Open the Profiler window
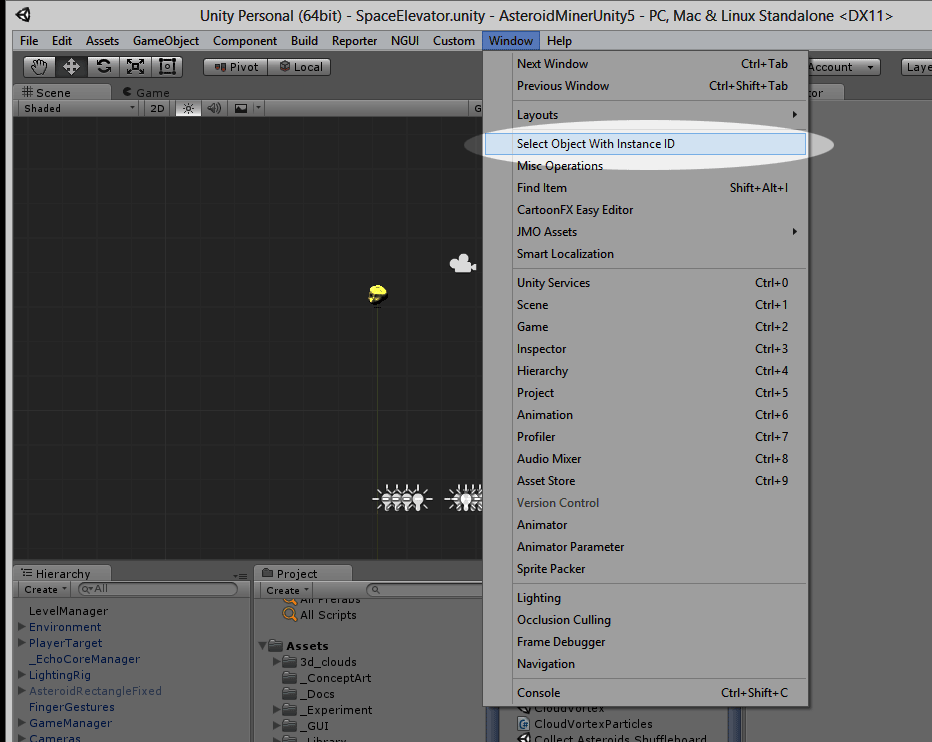932x742 pixels. [646, 437]
